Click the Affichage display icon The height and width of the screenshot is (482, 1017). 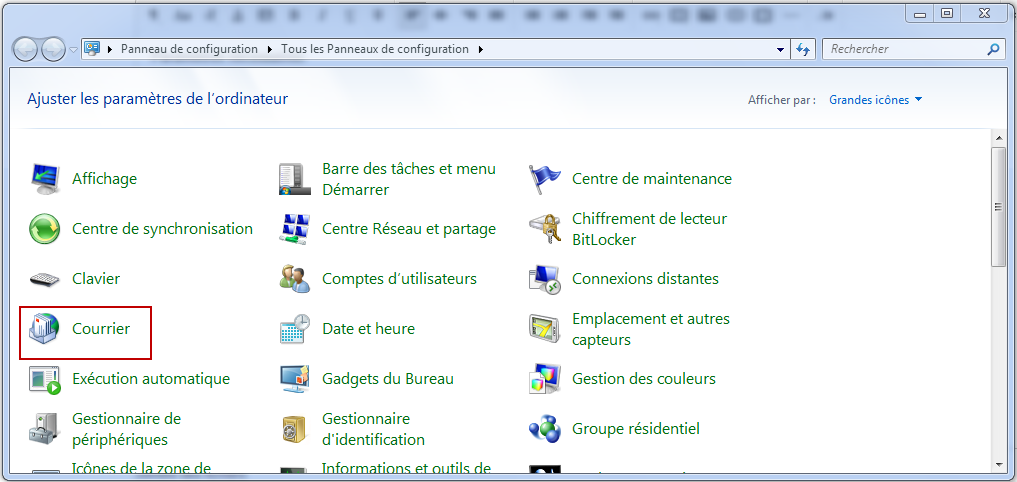[45, 179]
